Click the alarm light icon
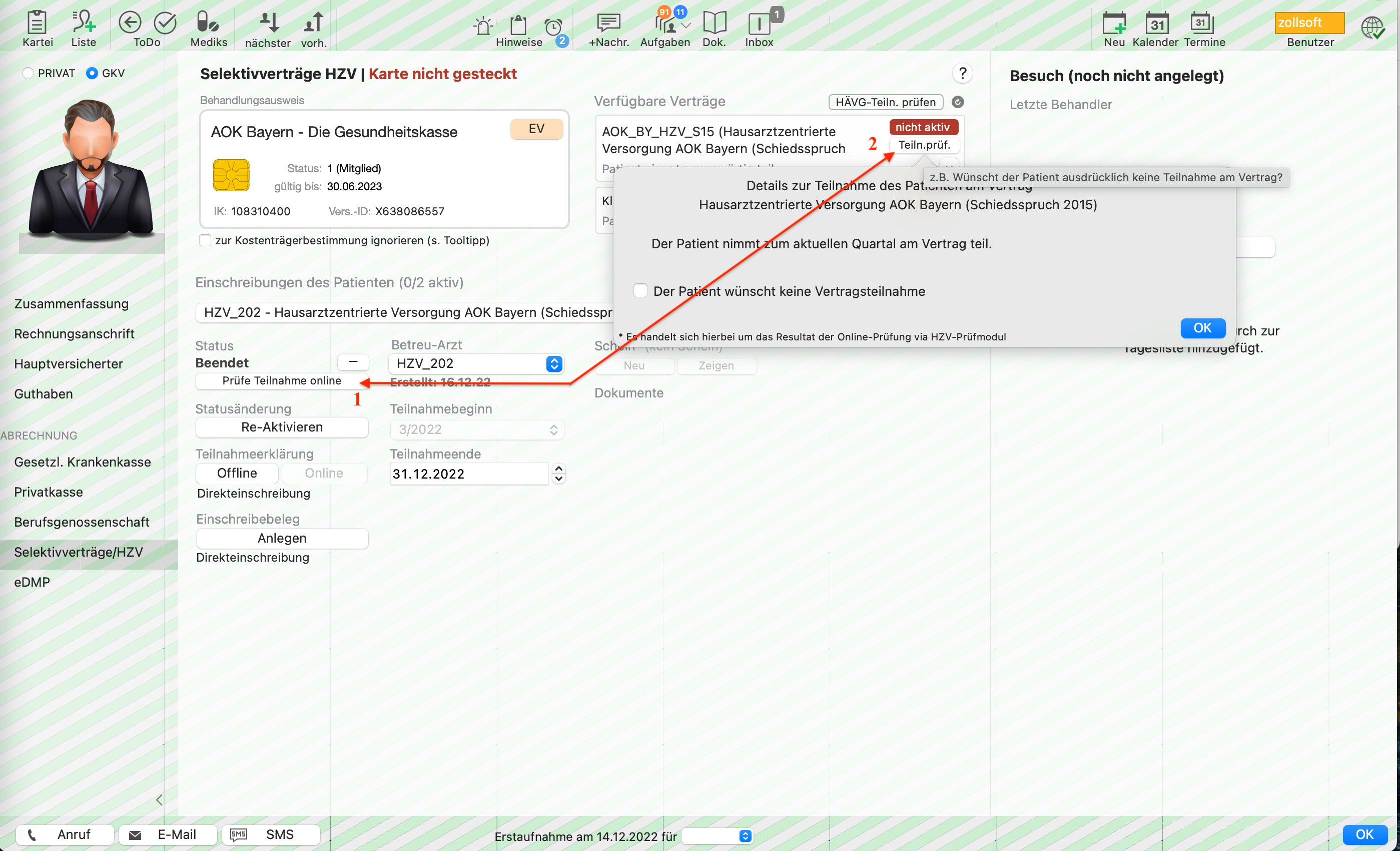The image size is (1400, 851). point(483,26)
